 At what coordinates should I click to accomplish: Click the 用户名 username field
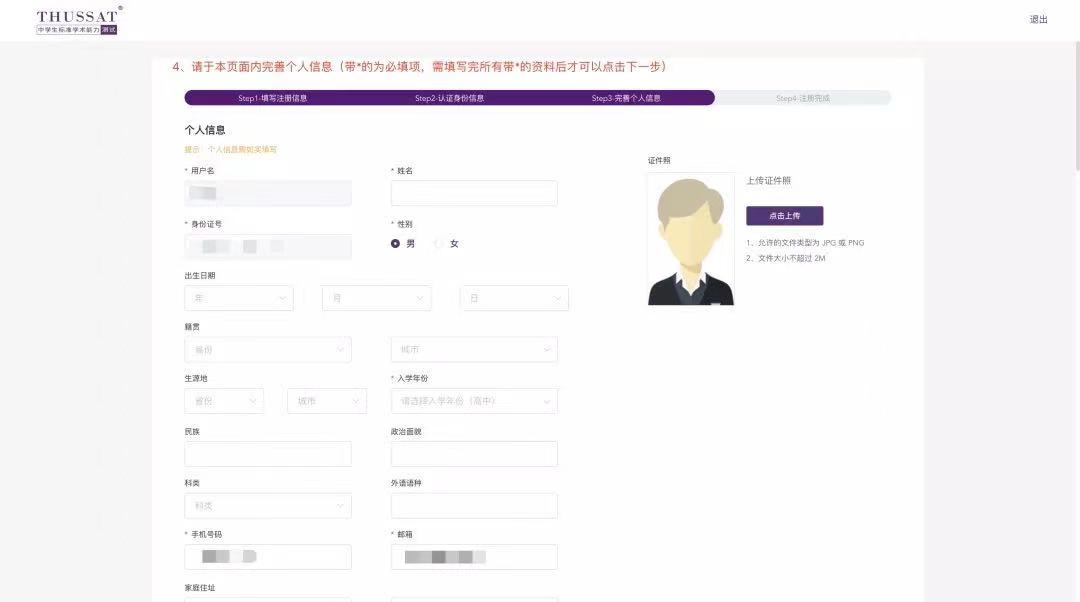click(x=268, y=193)
